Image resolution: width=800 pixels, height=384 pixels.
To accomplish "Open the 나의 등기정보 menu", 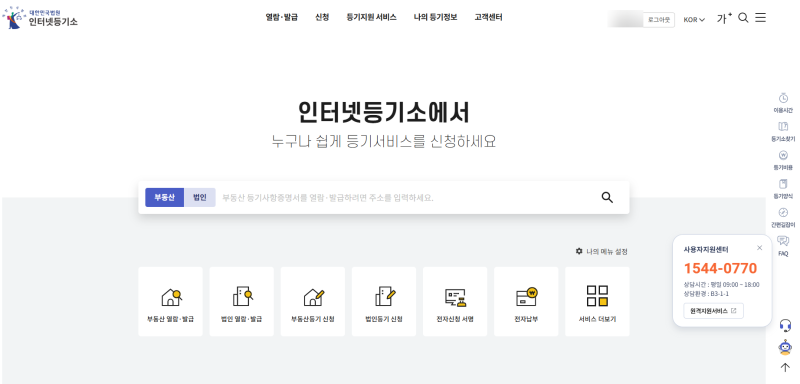I will pos(435,17).
